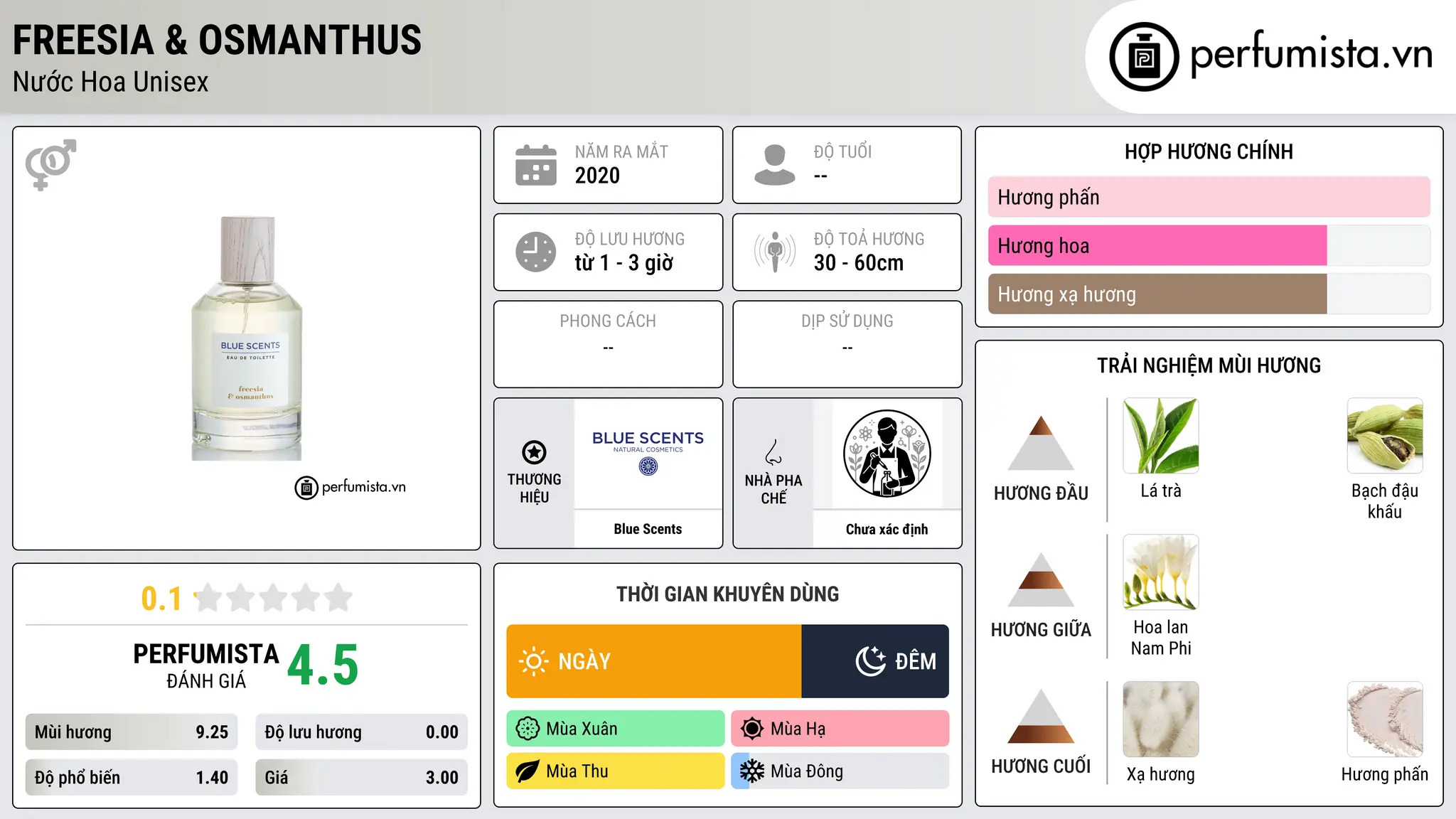Open the Hương phấn note thumbnail
This screenshot has height=819, width=1456.
click(x=1385, y=719)
